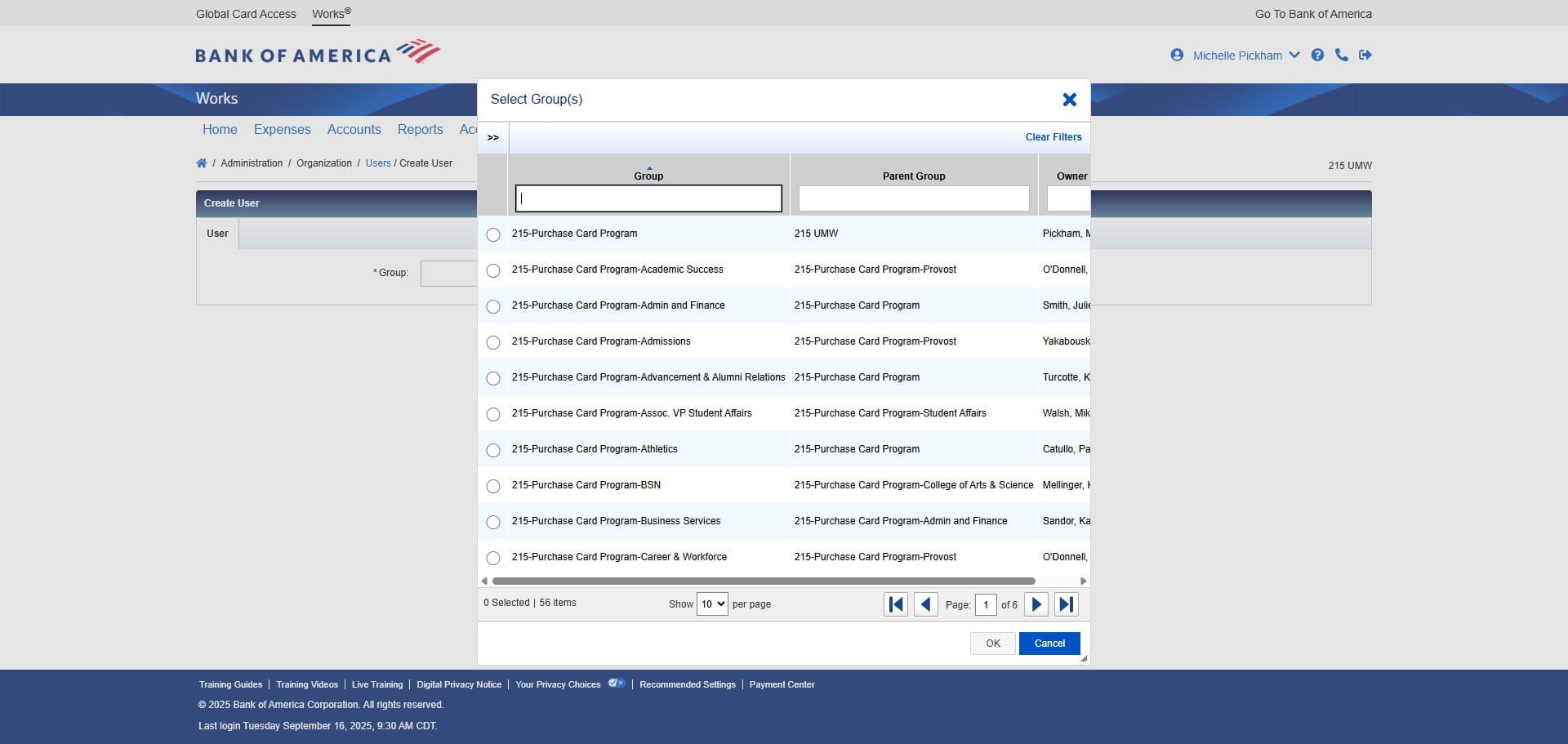Click the phone contact icon
The image size is (1568, 744).
point(1342,55)
